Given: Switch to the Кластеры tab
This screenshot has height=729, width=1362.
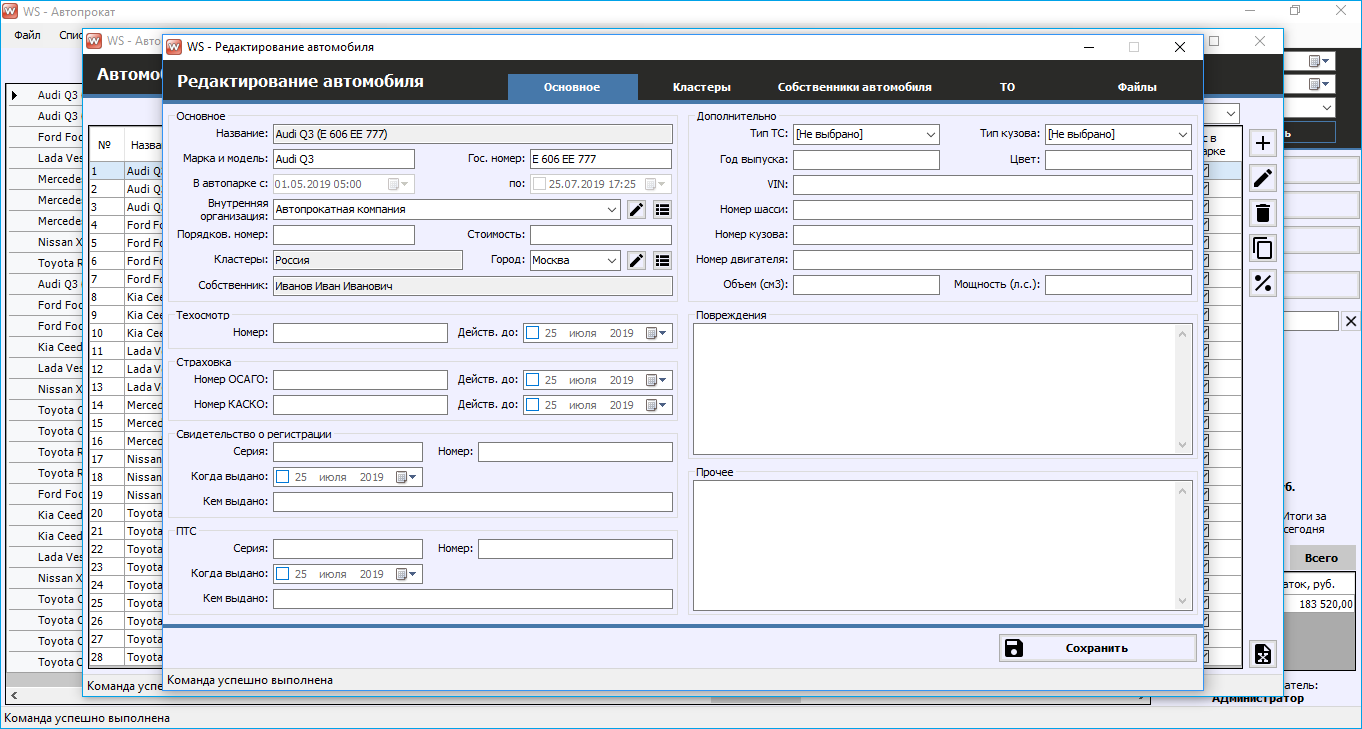Looking at the screenshot, I should pos(701,87).
